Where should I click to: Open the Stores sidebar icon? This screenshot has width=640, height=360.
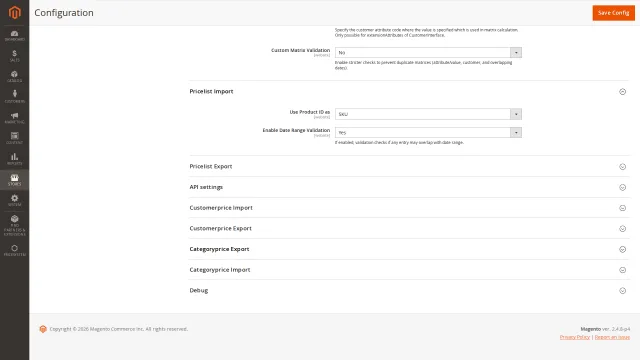click(15, 180)
